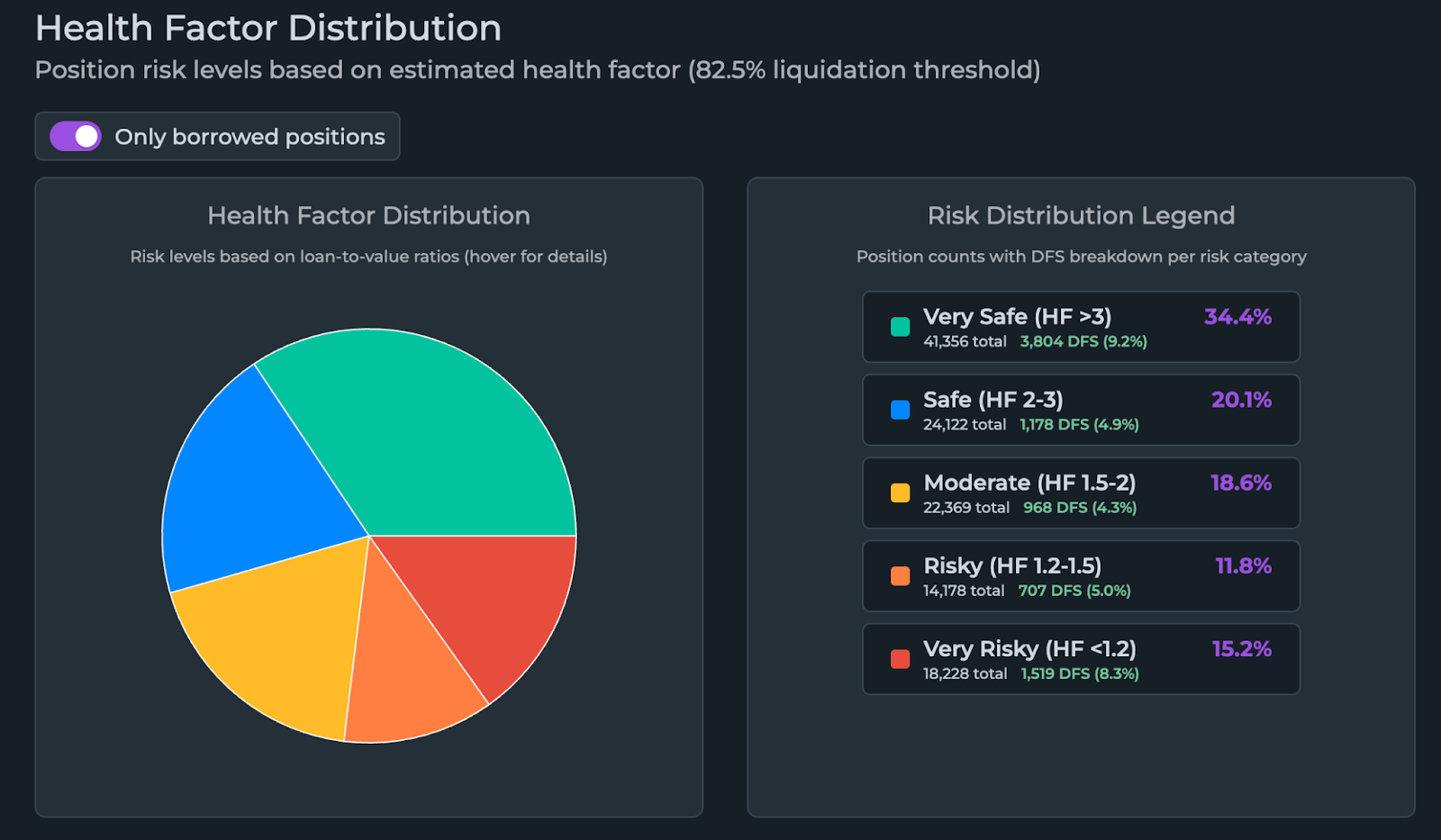This screenshot has height=840, width=1441.
Task: Click the red Very Risky legend swatch
Action: [900, 659]
